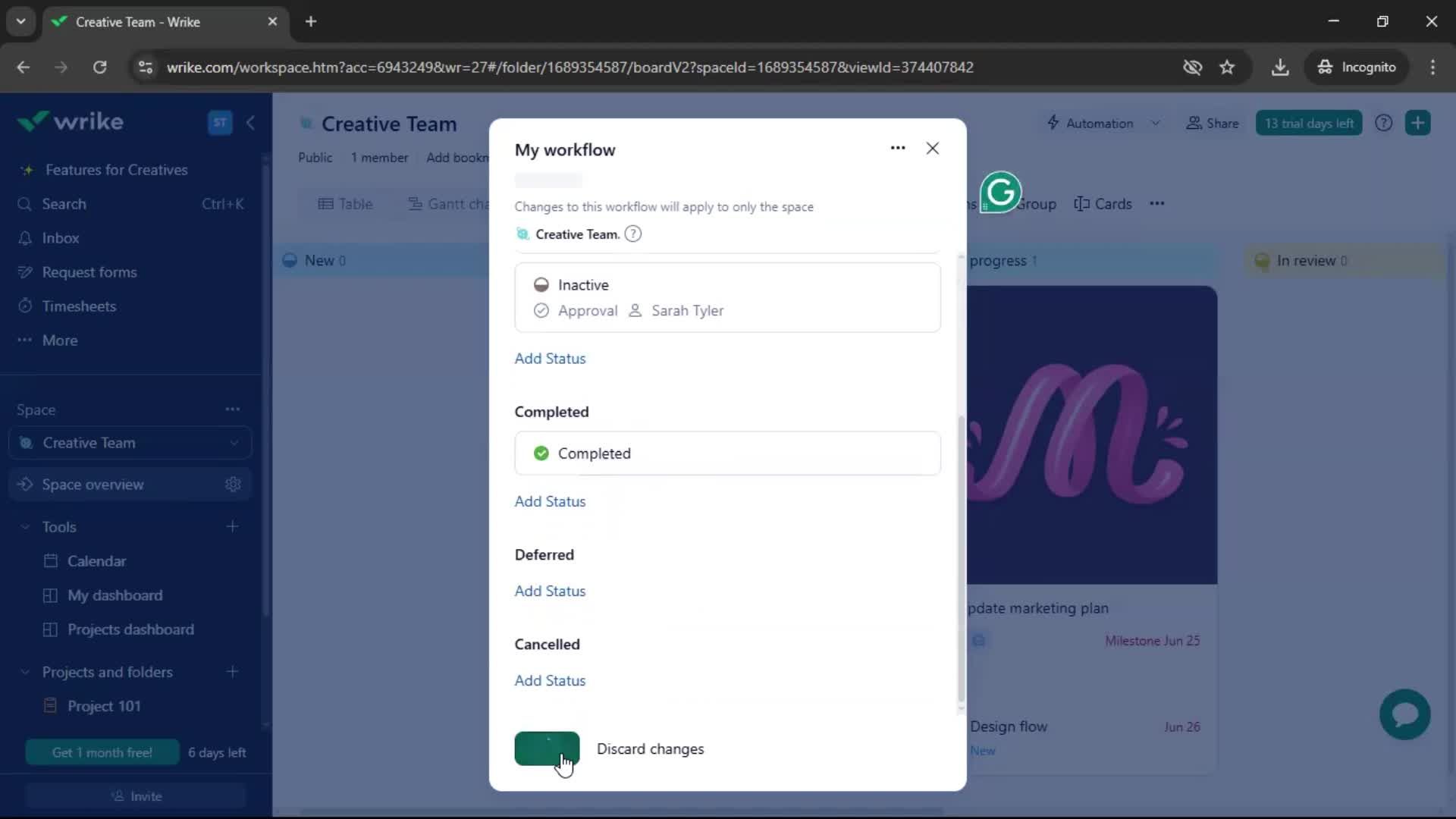Switch to the Gantt chart tab

(x=449, y=204)
